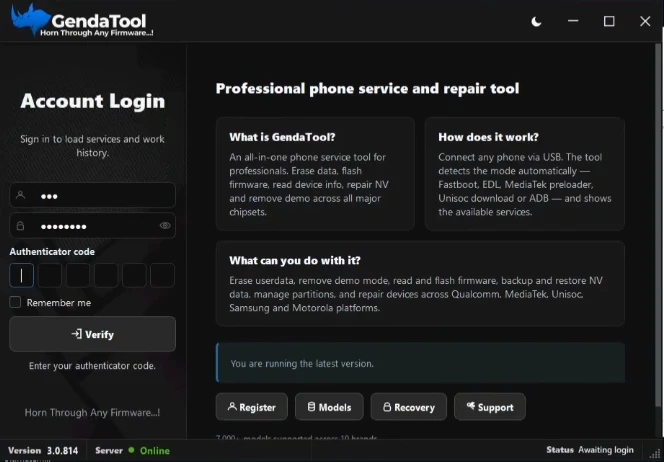The height and width of the screenshot is (462, 664).
Task: Toggle dark mode moon icon
Action: click(536, 21)
